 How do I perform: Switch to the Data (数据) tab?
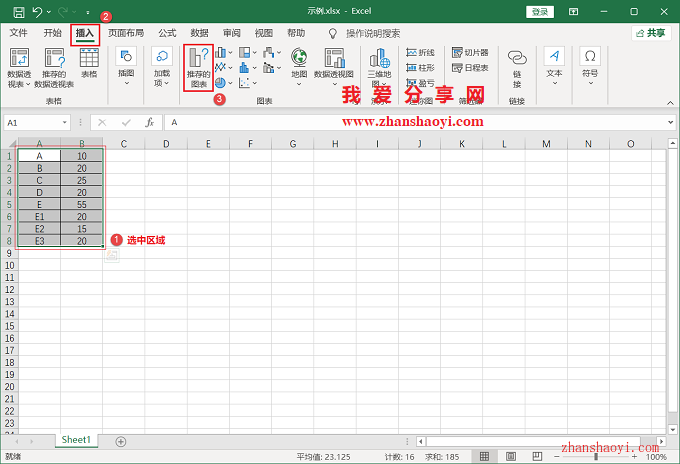[x=199, y=33]
